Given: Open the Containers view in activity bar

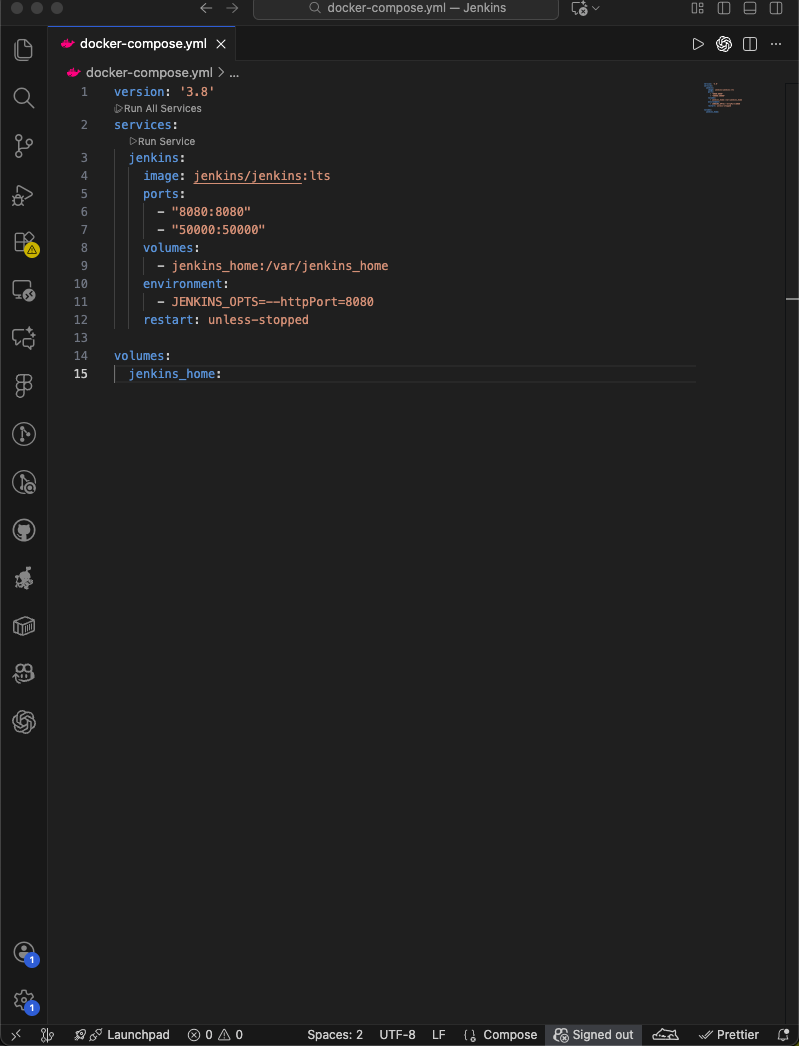Looking at the screenshot, I should [x=23, y=626].
